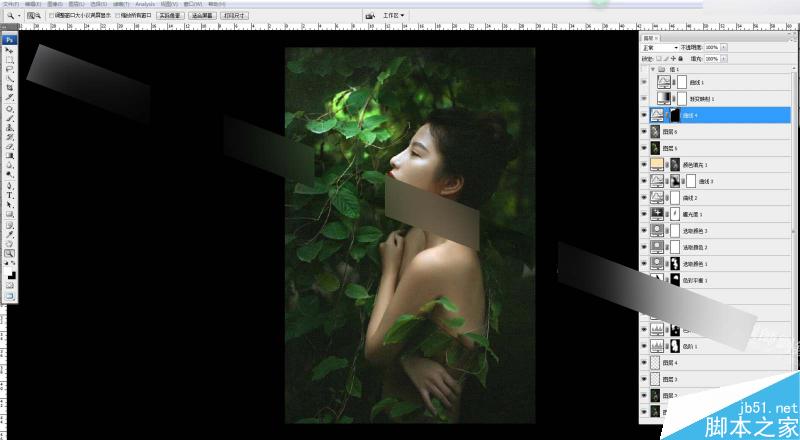
Task: Click the 打印尺寸 button
Action: tap(235, 16)
